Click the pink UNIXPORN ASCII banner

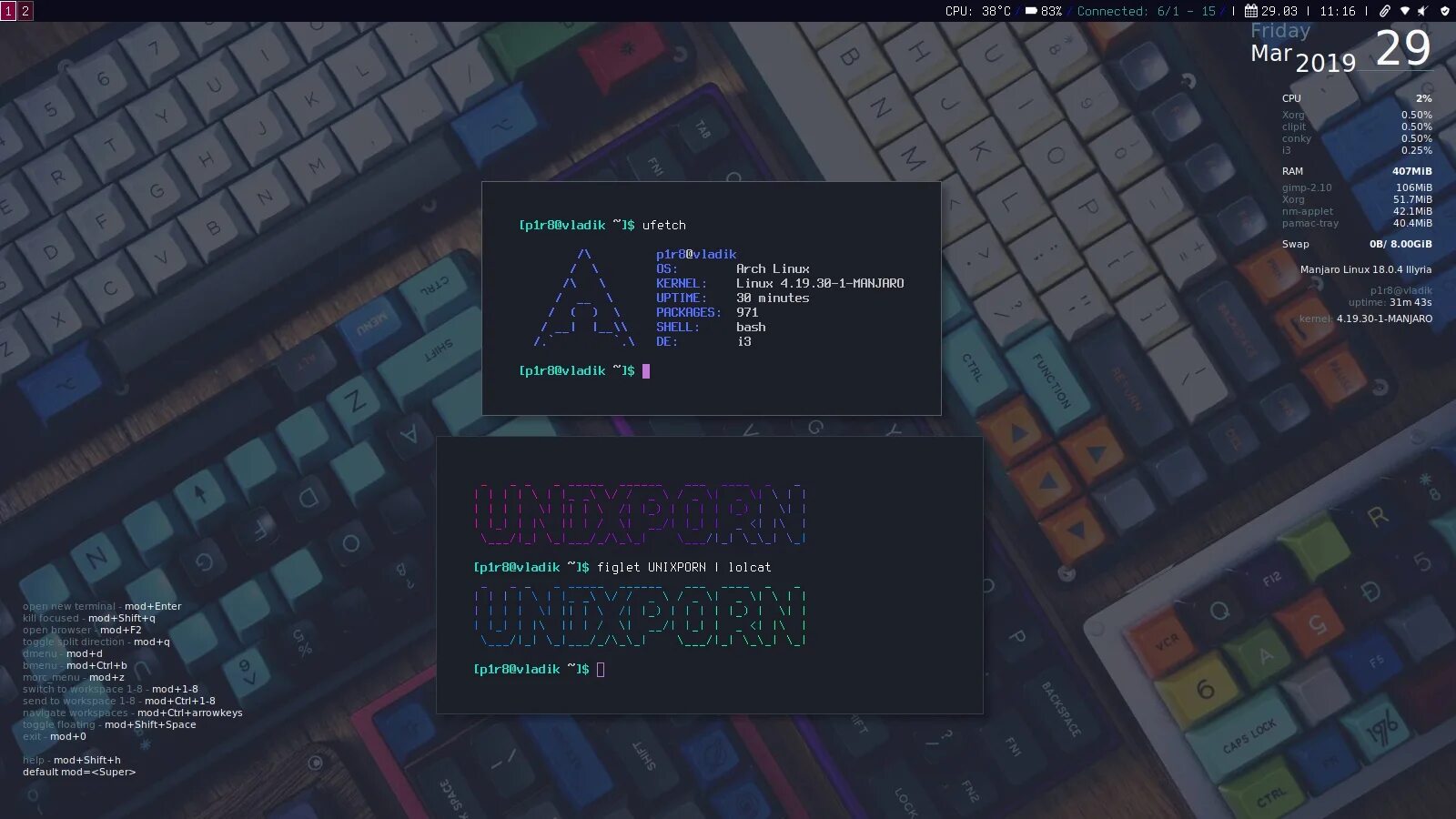(640, 514)
